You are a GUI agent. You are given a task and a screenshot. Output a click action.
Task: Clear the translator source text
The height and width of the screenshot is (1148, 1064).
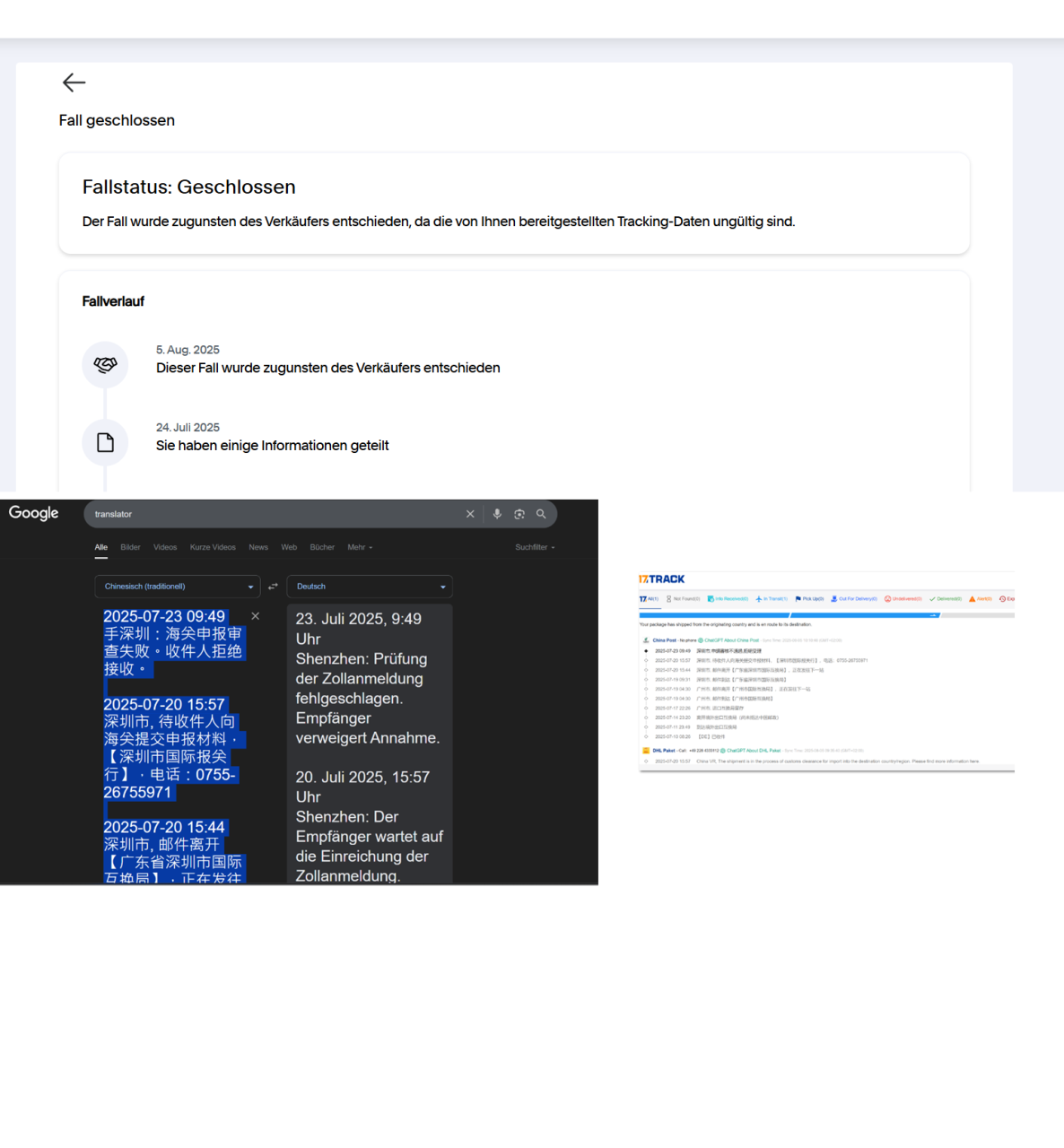click(x=256, y=616)
